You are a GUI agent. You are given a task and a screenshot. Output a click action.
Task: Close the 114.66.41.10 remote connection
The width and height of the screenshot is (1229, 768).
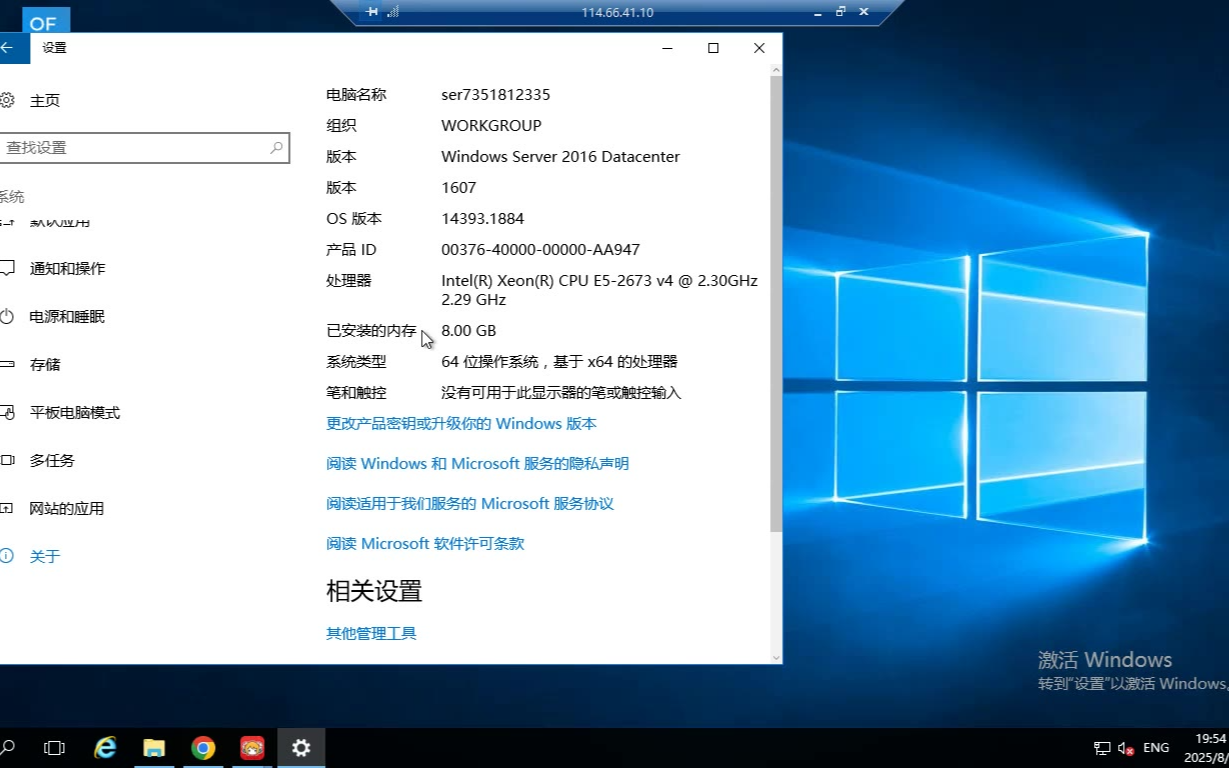click(x=864, y=12)
